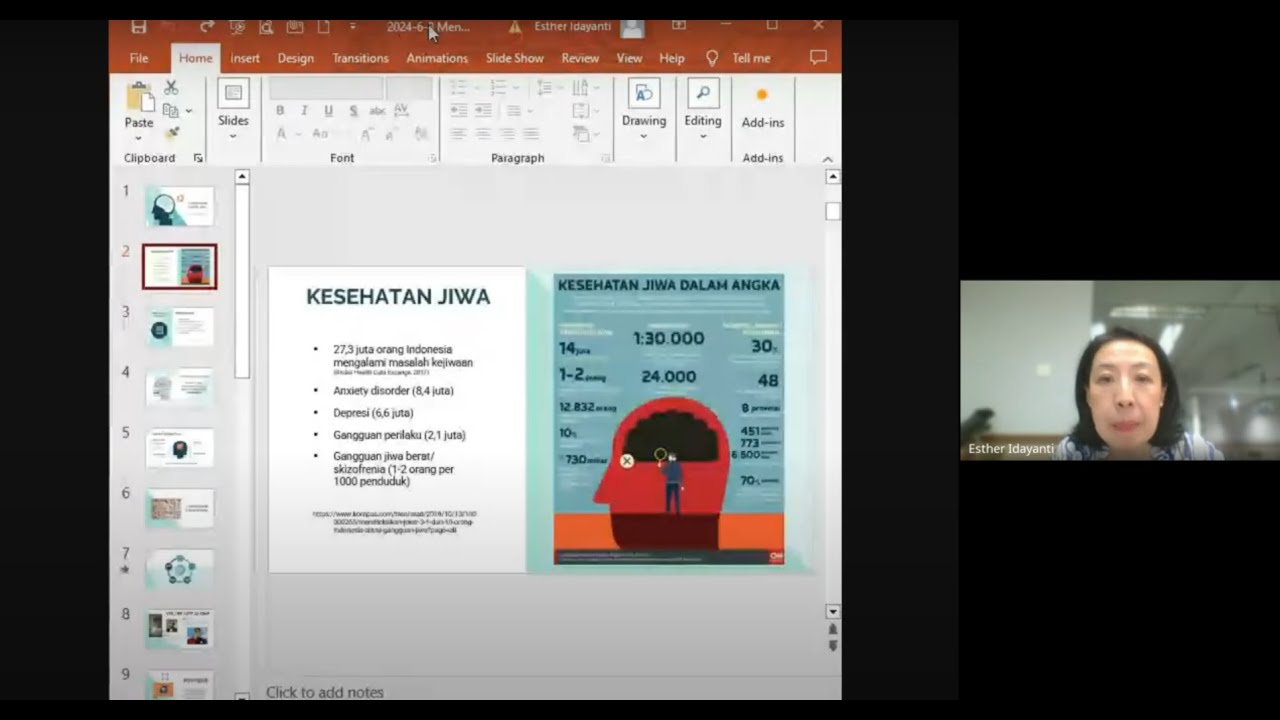Click the orange Add-ins icon

click(762, 95)
